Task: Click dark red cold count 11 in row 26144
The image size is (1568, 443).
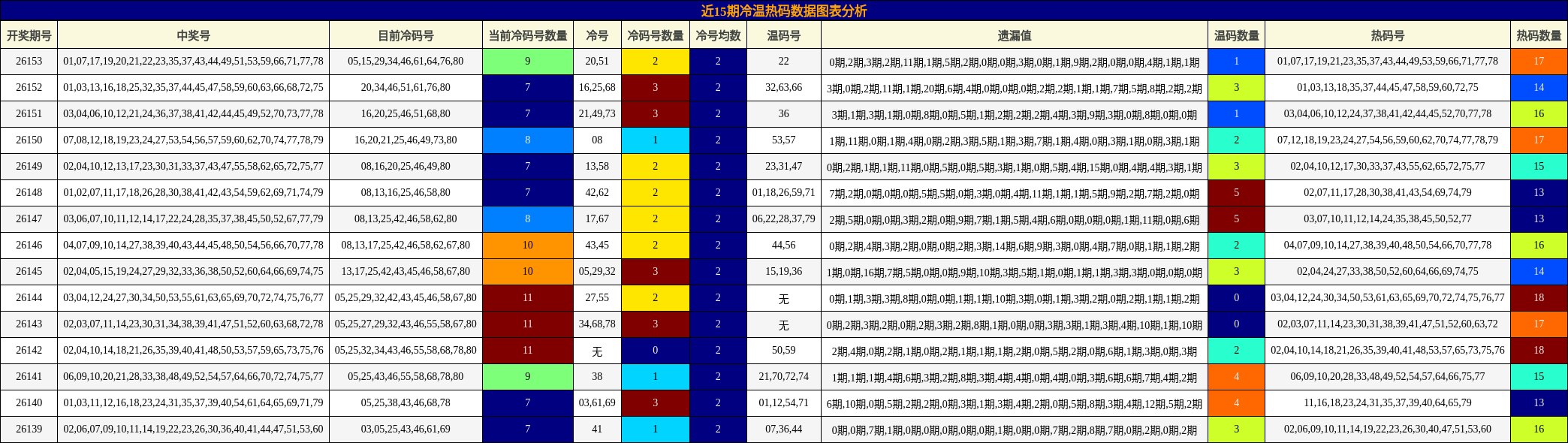Action: tap(528, 298)
